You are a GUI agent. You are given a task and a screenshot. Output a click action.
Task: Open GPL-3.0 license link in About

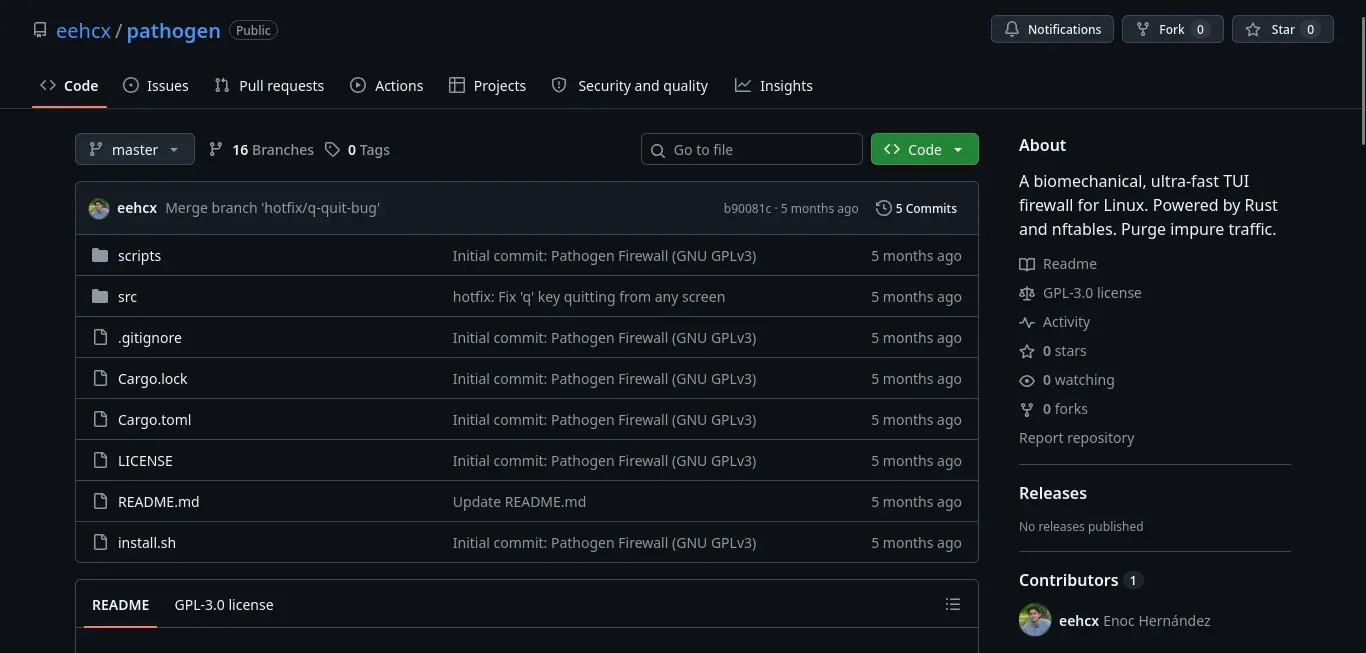point(1080,293)
